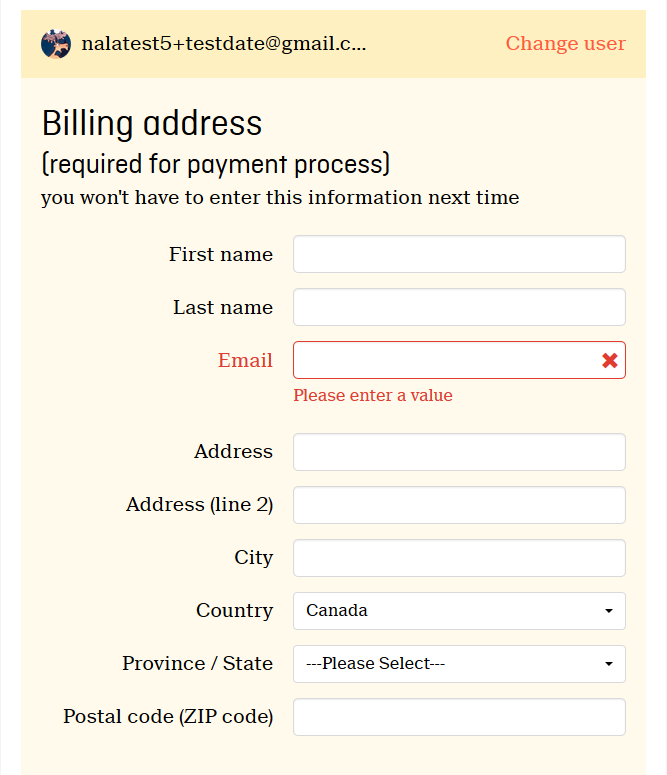The image size is (667, 775).
Task: Click the red X error icon in Email field
Action: coord(610,360)
